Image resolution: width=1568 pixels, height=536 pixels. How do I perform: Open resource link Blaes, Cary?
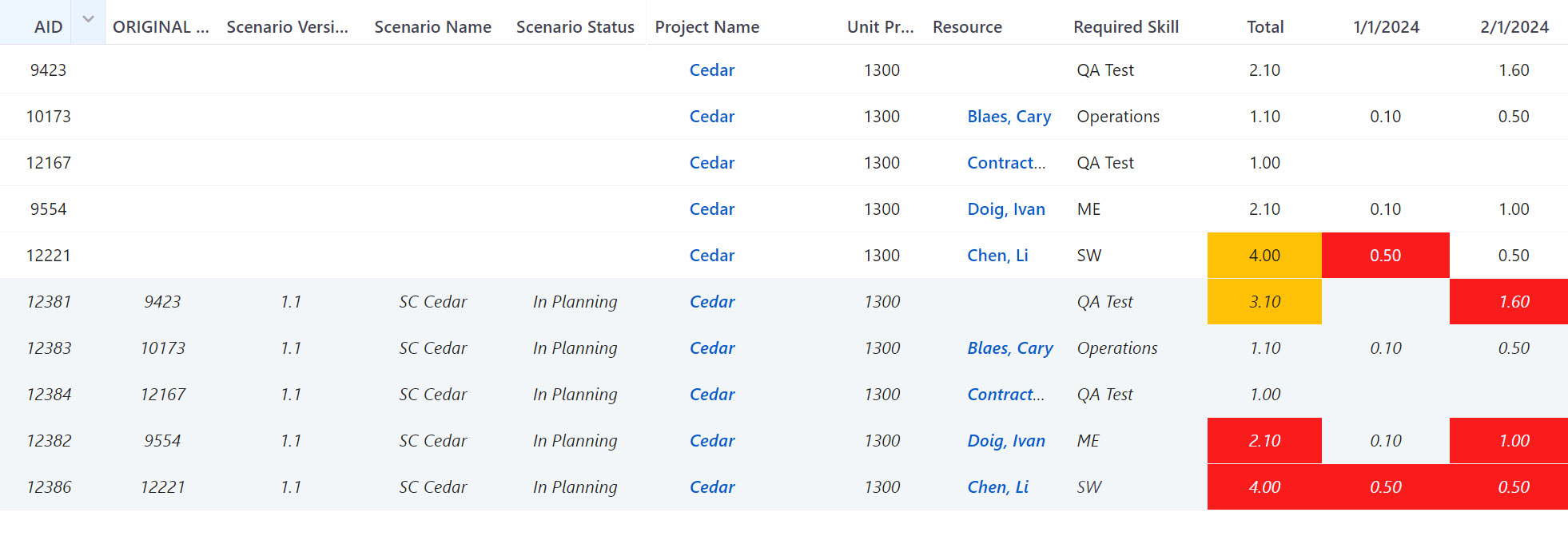(1009, 116)
